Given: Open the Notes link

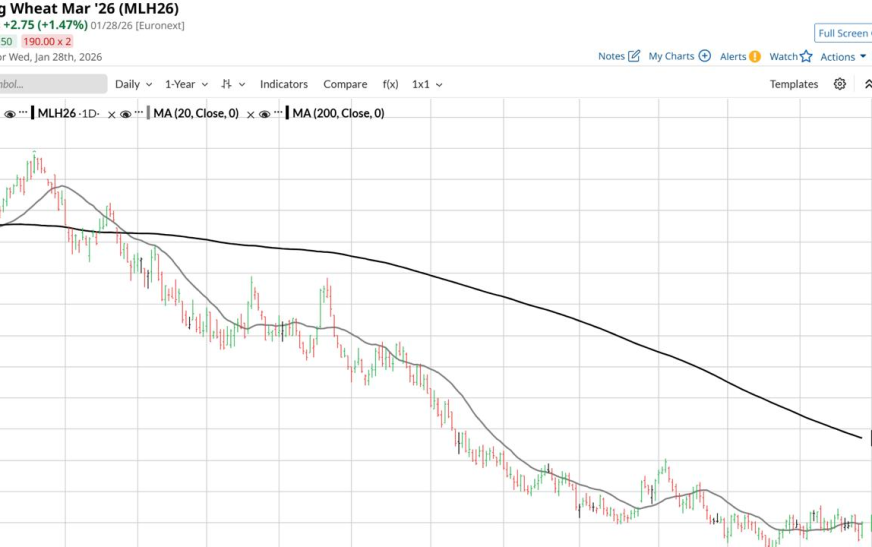Looking at the screenshot, I should (611, 56).
